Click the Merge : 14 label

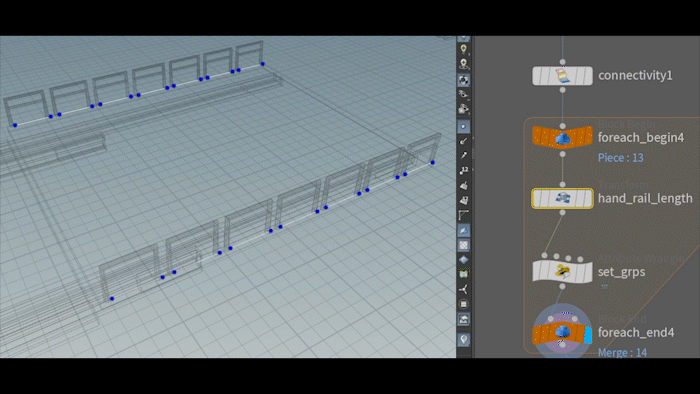pyautogui.click(x=622, y=353)
